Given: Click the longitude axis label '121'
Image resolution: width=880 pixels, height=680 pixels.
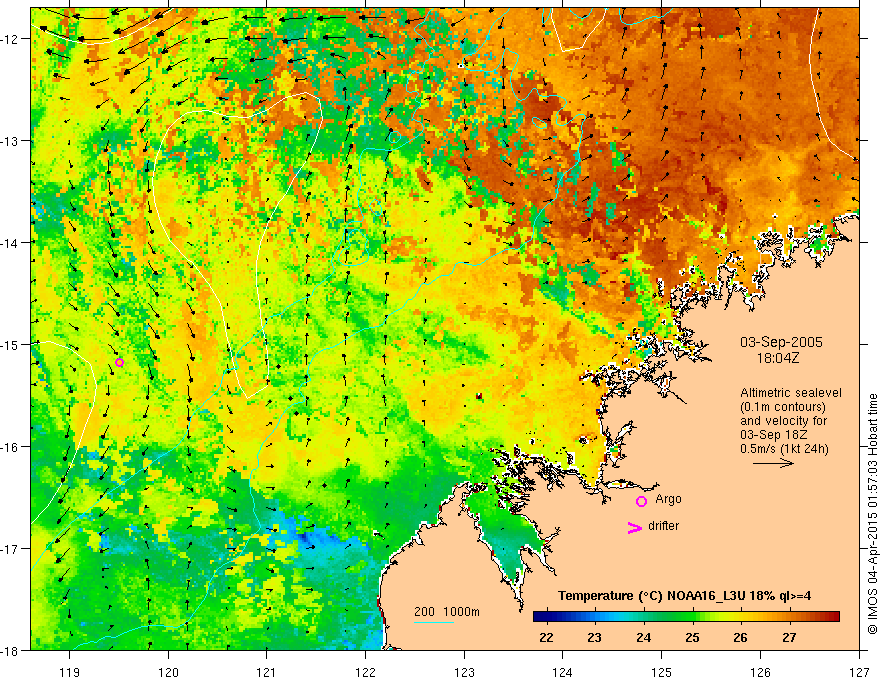Looking at the screenshot, I should tap(267, 672).
